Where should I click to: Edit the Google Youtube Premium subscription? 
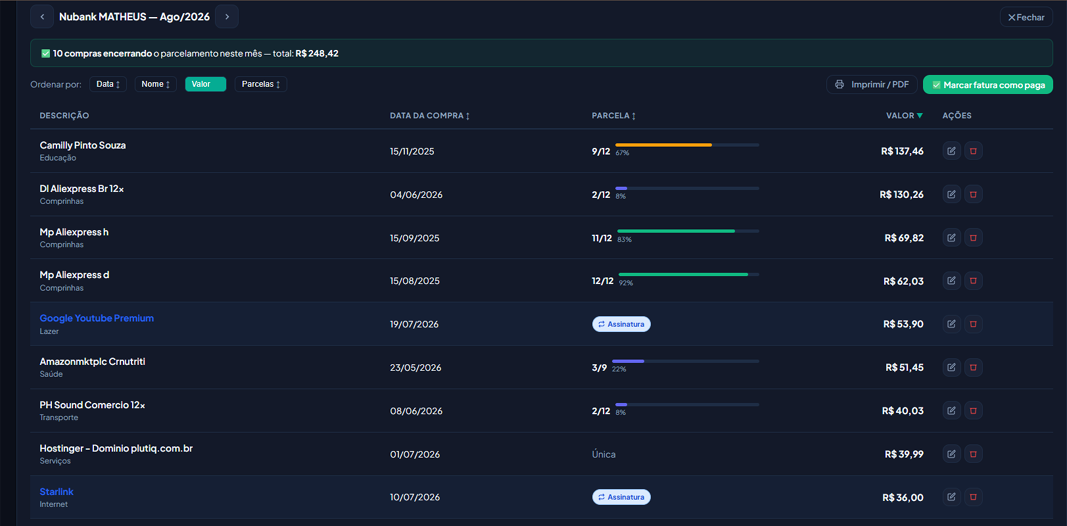tap(951, 324)
